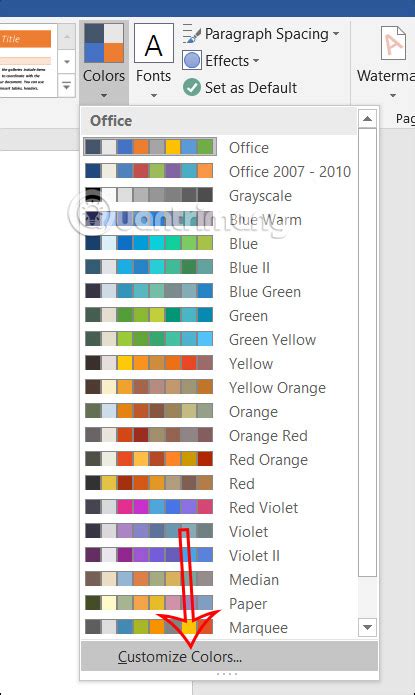Viewport: 415px width, 695px height.
Task: Select the Office 2007 - 2010 scheme
Action: tap(219, 171)
